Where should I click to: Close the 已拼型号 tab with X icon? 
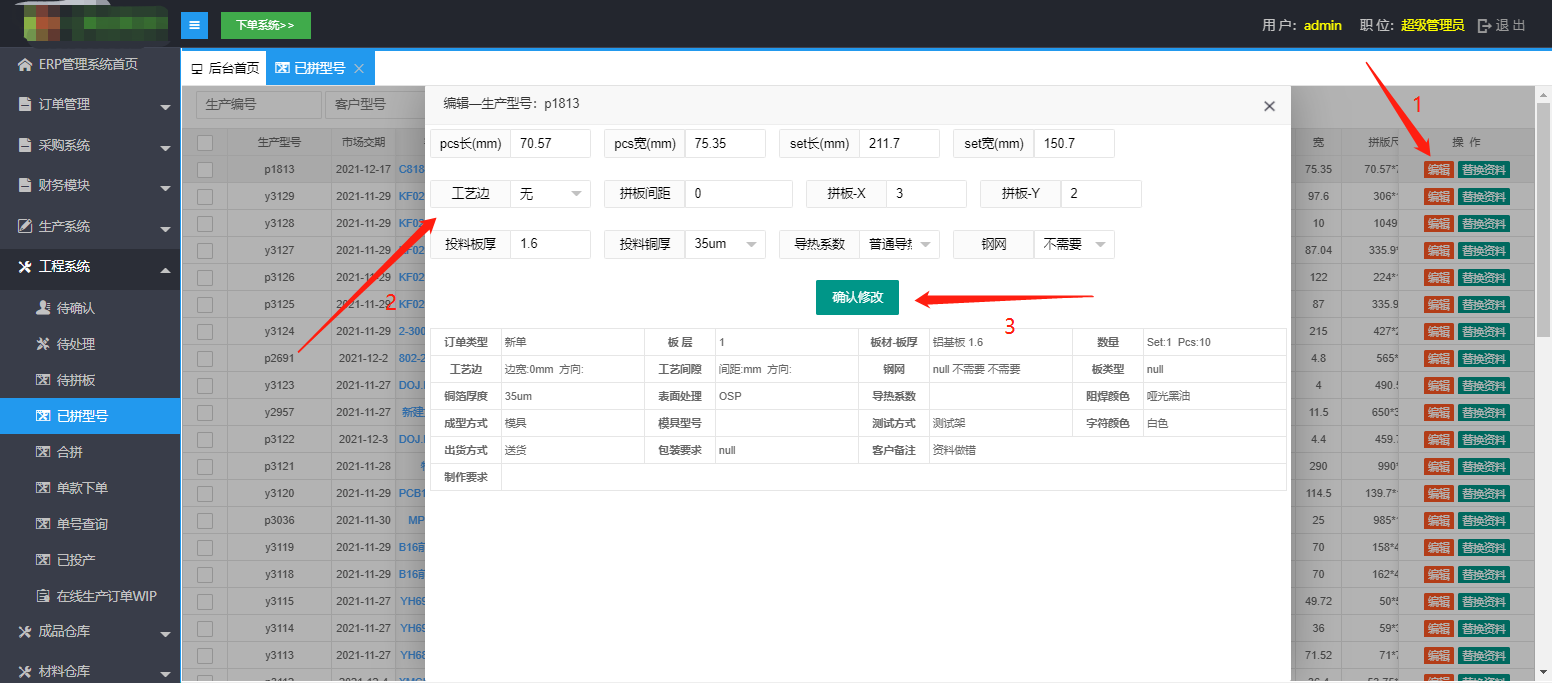coord(359,69)
